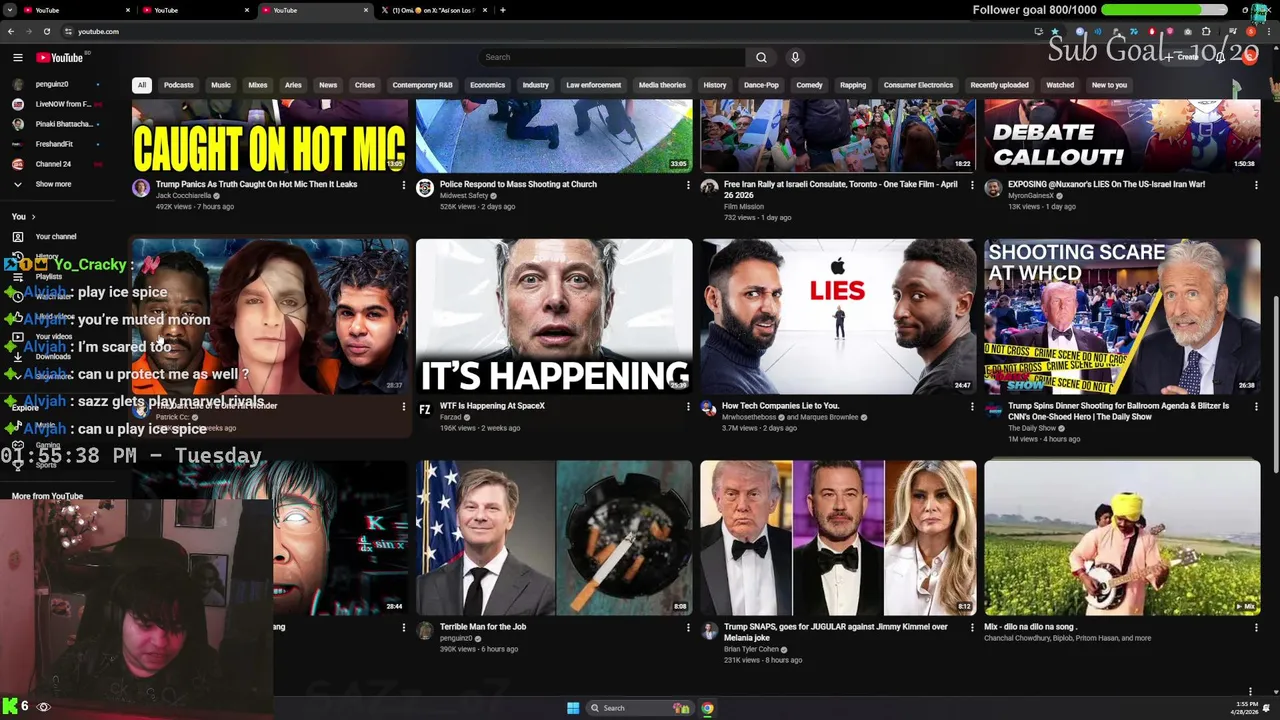Click the browser forward arrow
This screenshot has height=720, width=1280.
pos(28,31)
